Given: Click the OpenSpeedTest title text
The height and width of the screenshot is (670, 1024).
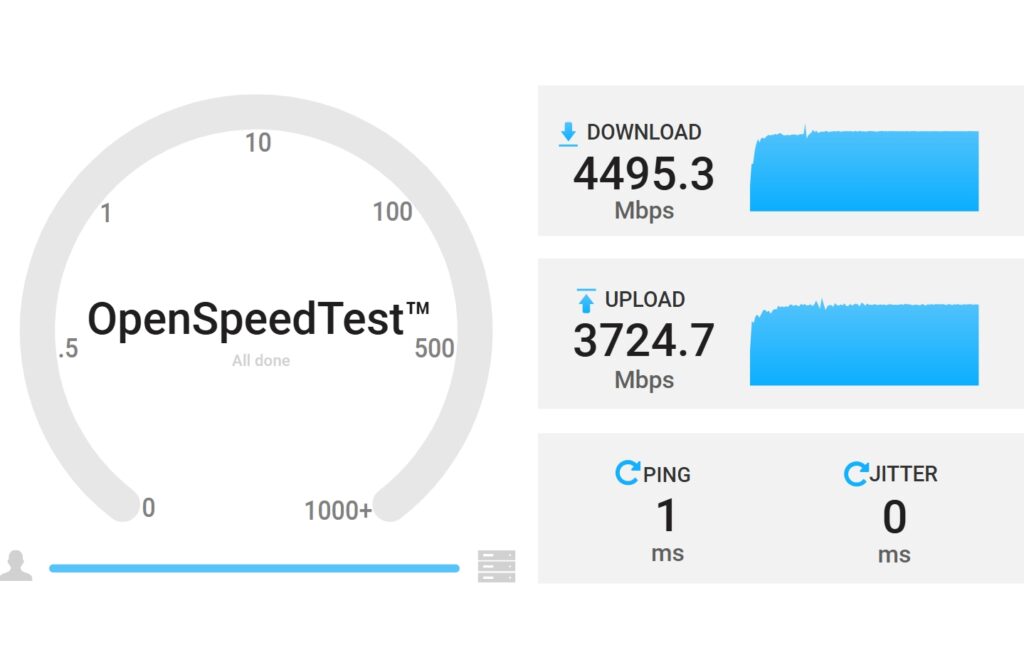Looking at the screenshot, I should coord(258,320).
